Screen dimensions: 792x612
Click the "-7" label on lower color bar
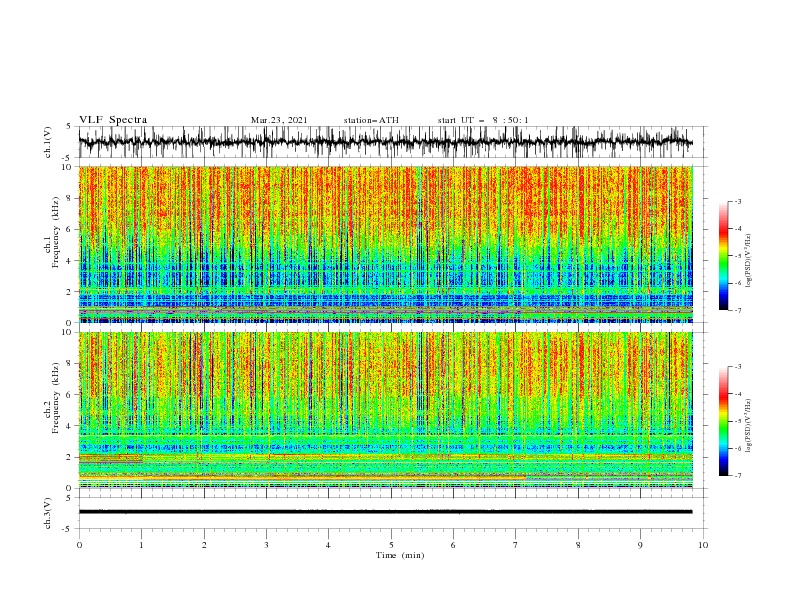738,475
